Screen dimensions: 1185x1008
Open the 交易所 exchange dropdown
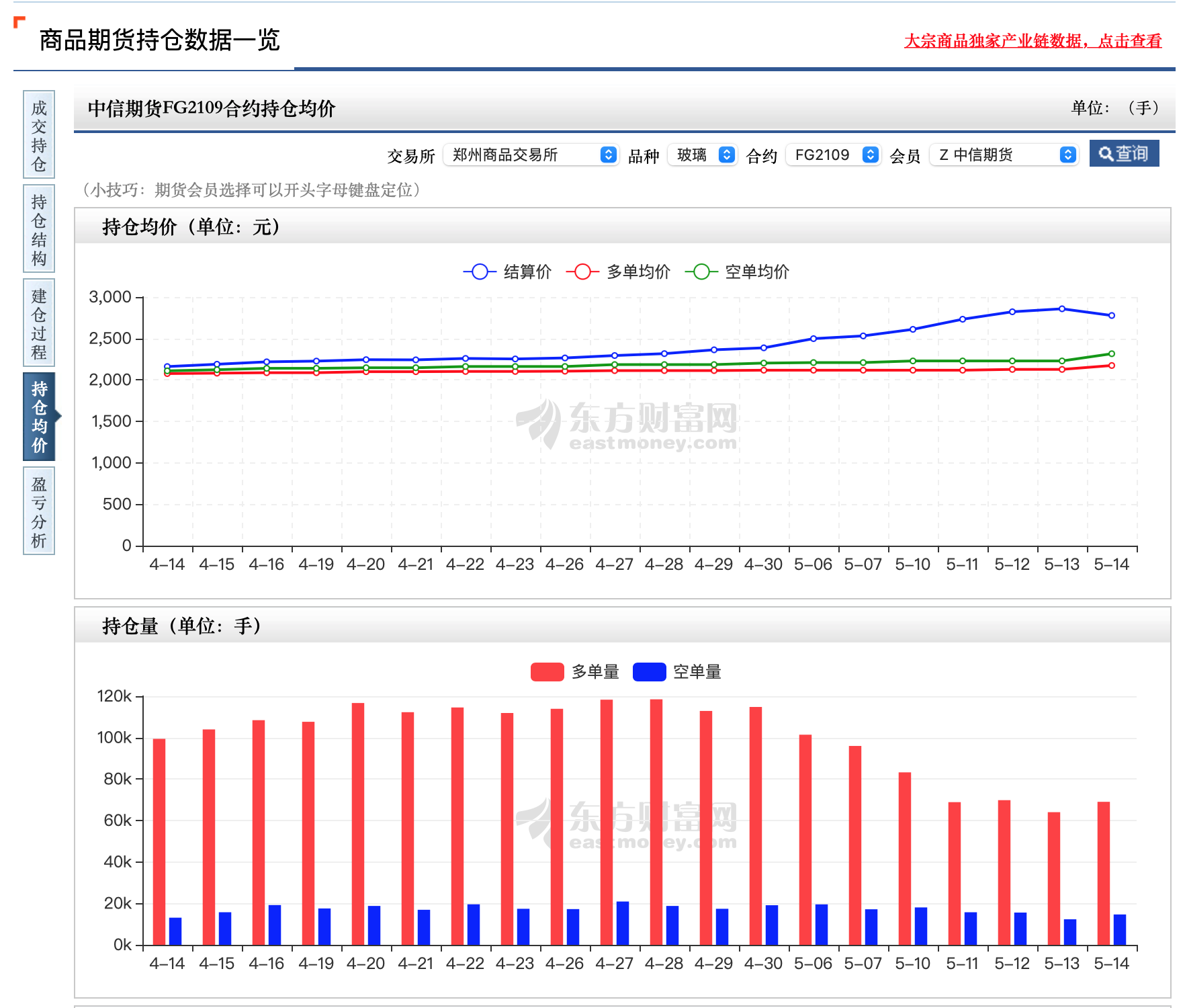coord(531,155)
